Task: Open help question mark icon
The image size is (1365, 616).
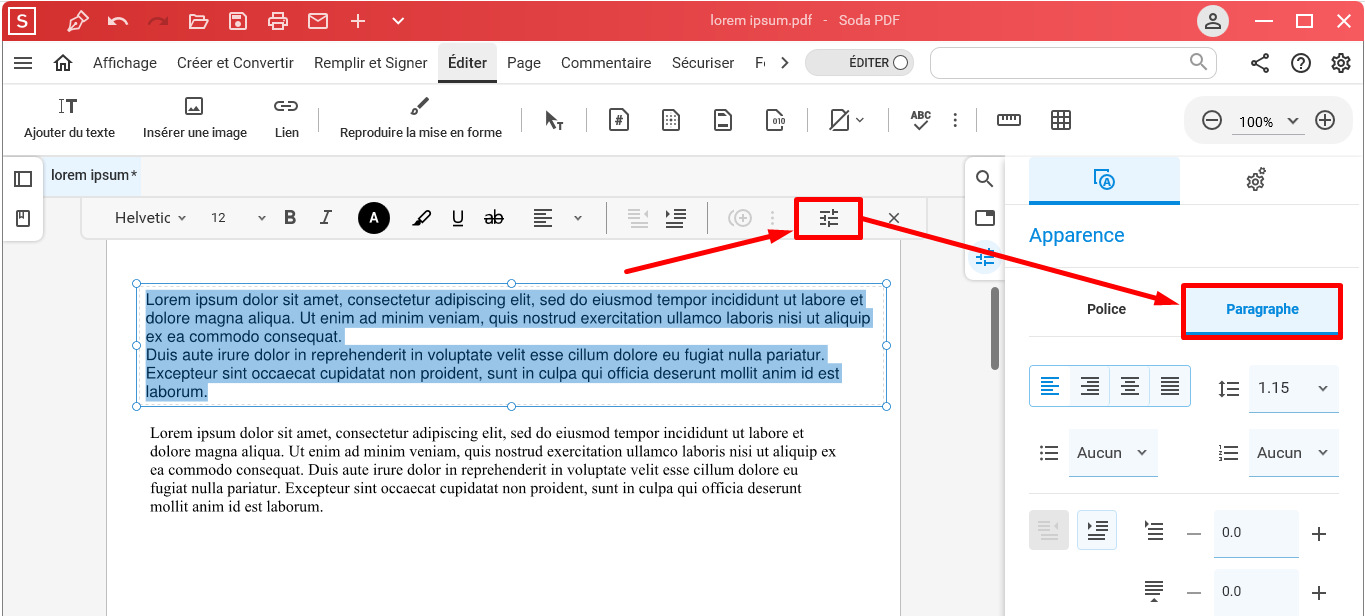Action: point(1301,63)
